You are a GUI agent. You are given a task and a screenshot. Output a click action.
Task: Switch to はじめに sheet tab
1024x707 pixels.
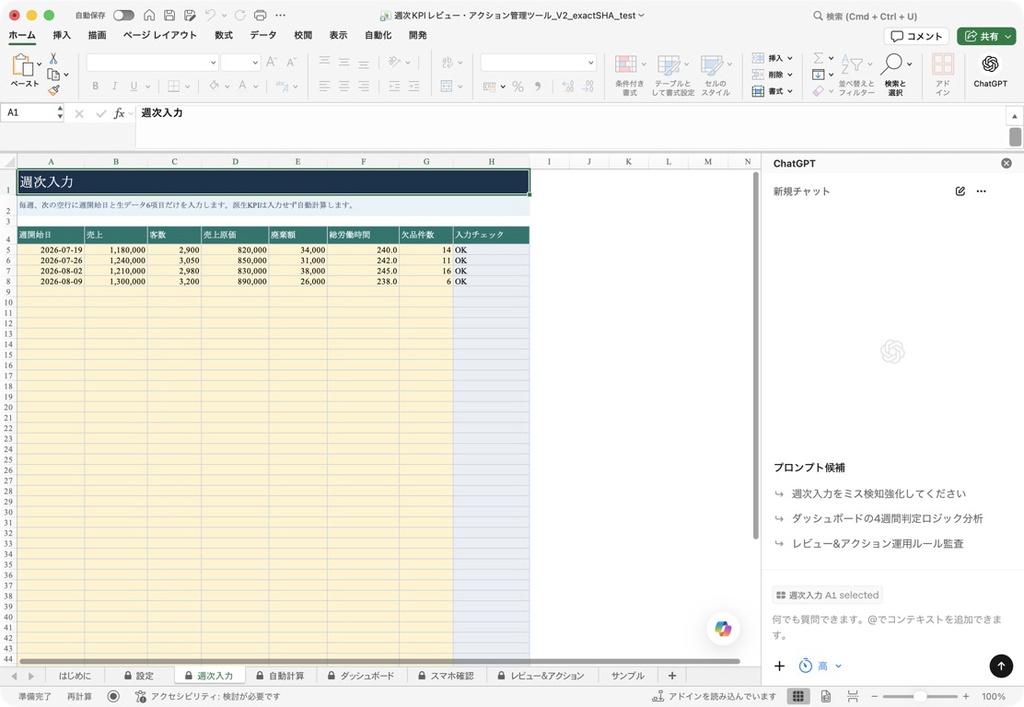click(x=74, y=676)
